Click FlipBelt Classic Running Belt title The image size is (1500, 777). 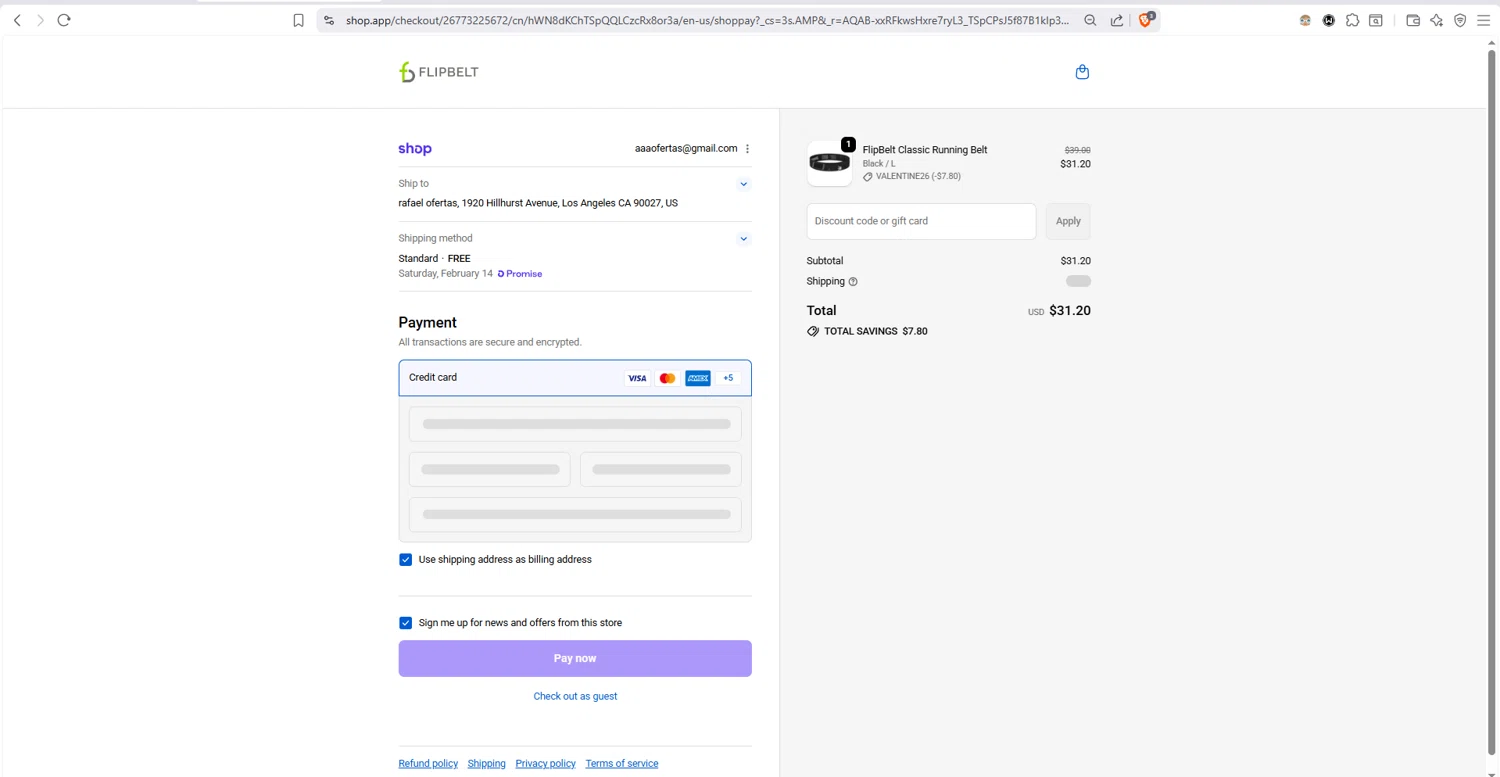click(925, 150)
